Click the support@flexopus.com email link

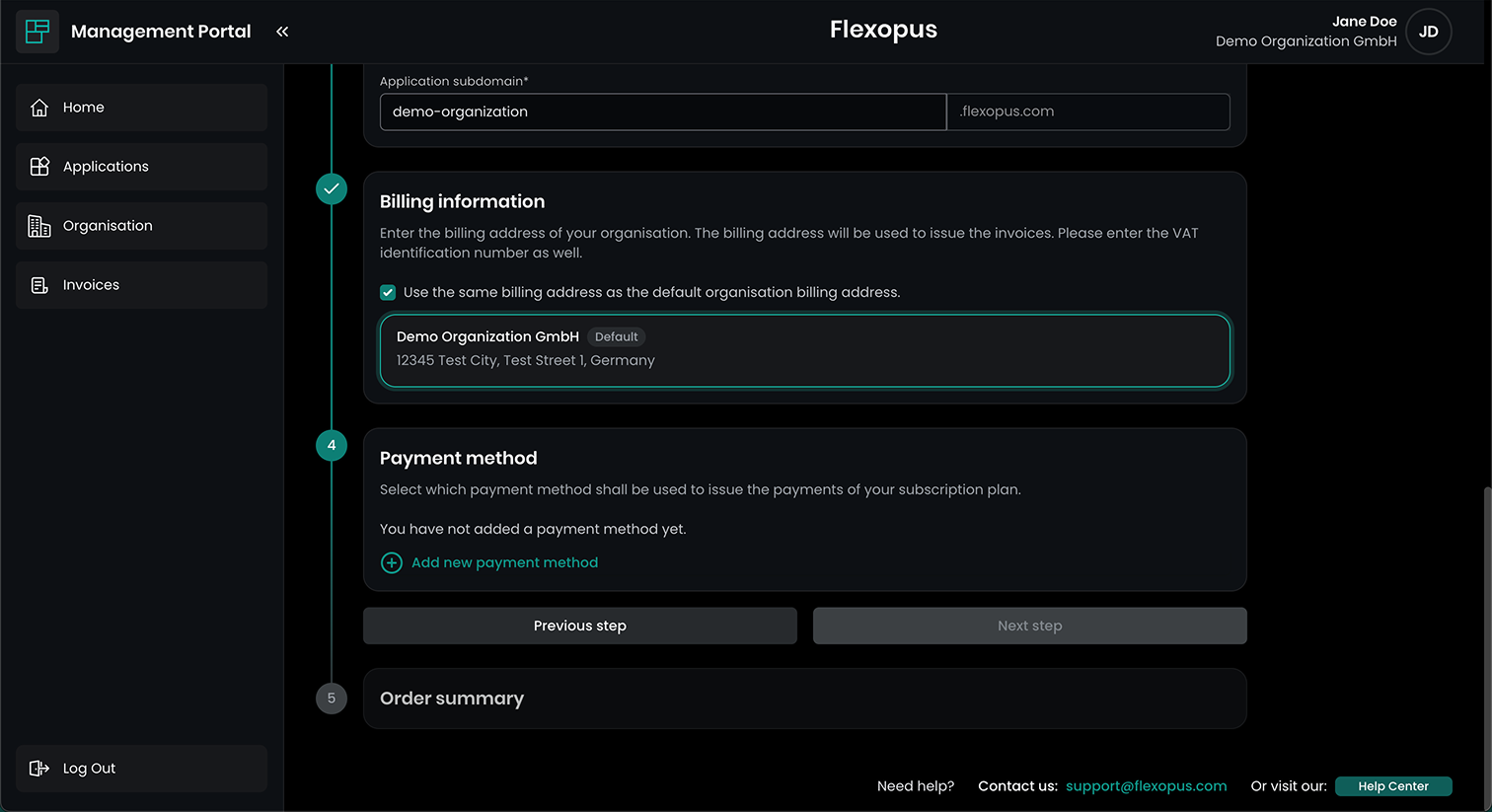point(1146,786)
